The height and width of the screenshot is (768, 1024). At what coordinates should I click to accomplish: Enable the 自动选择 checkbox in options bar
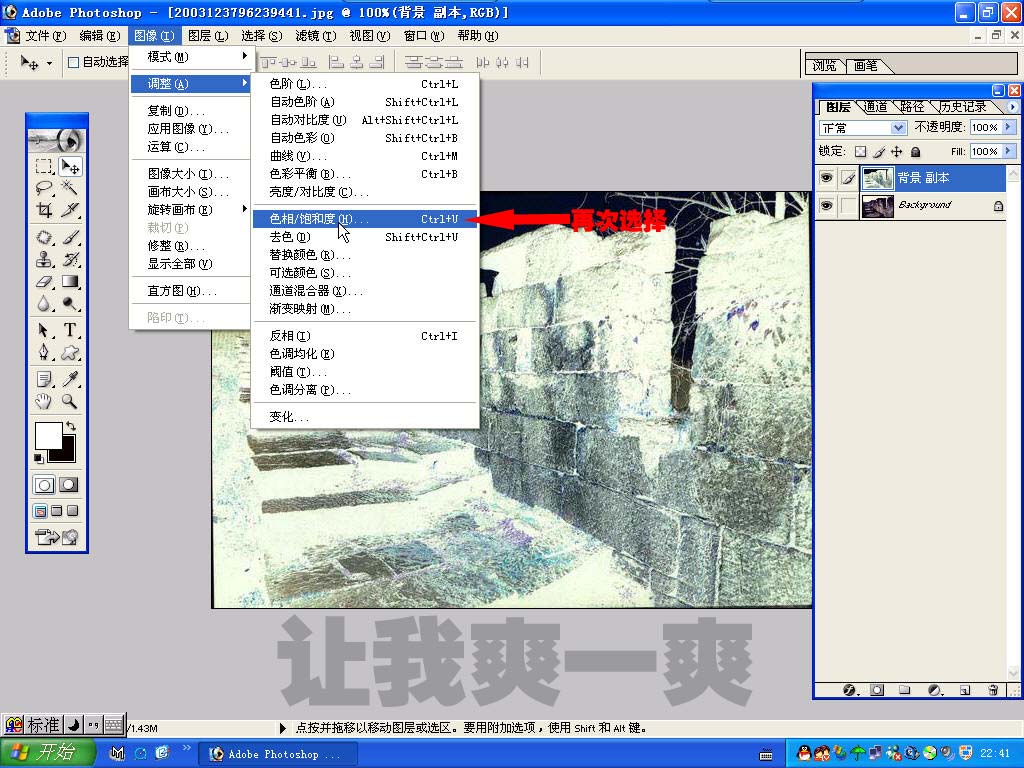pyautogui.click(x=73, y=62)
